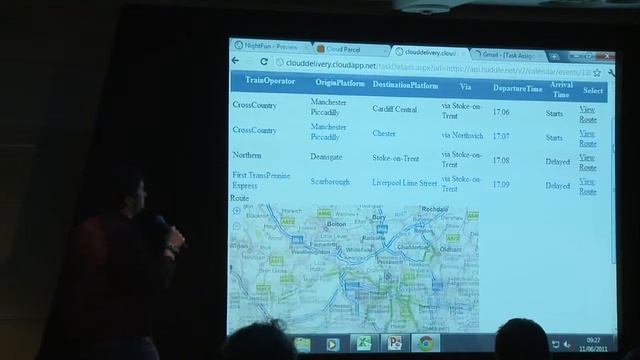Open file explorer from the taskbar
The height and width of the screenshot is (360, 640).
pos(303,344)
